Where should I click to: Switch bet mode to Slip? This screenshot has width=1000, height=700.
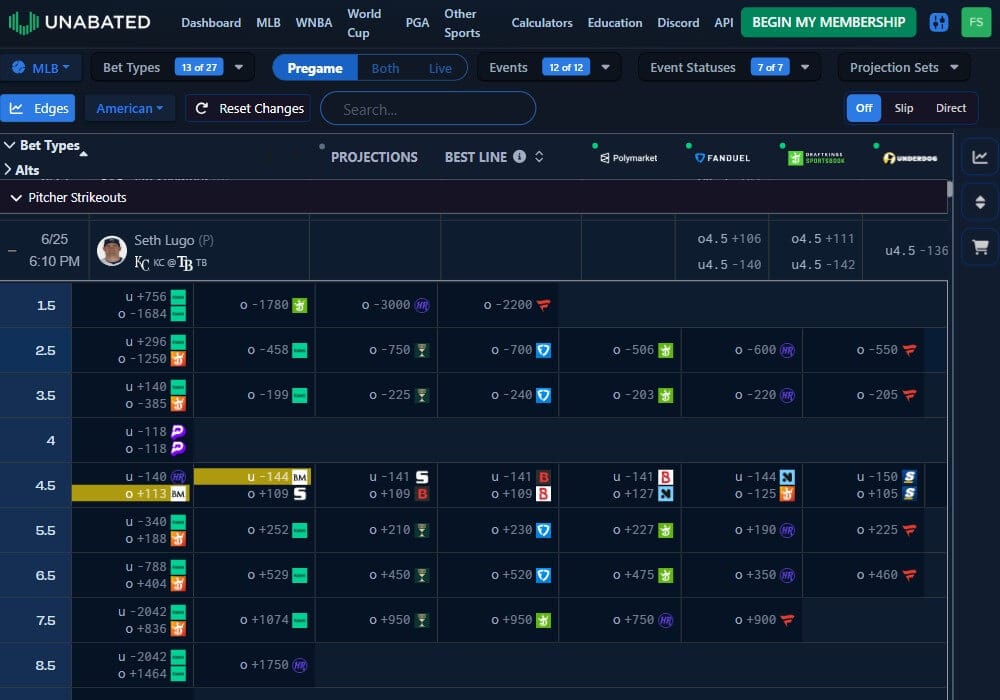coord(904,108)
